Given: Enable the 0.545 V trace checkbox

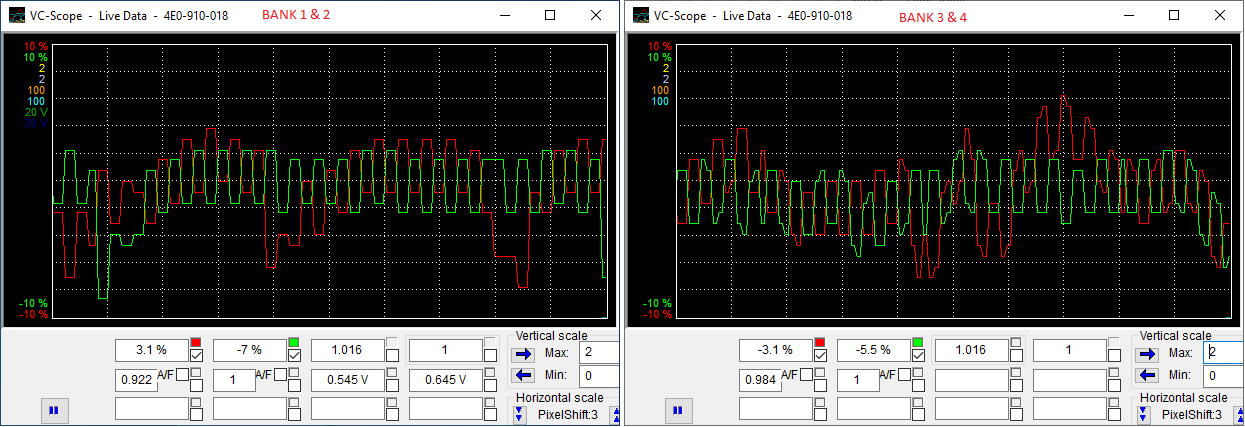Looking at the screenshot, I should pos(392,384).
